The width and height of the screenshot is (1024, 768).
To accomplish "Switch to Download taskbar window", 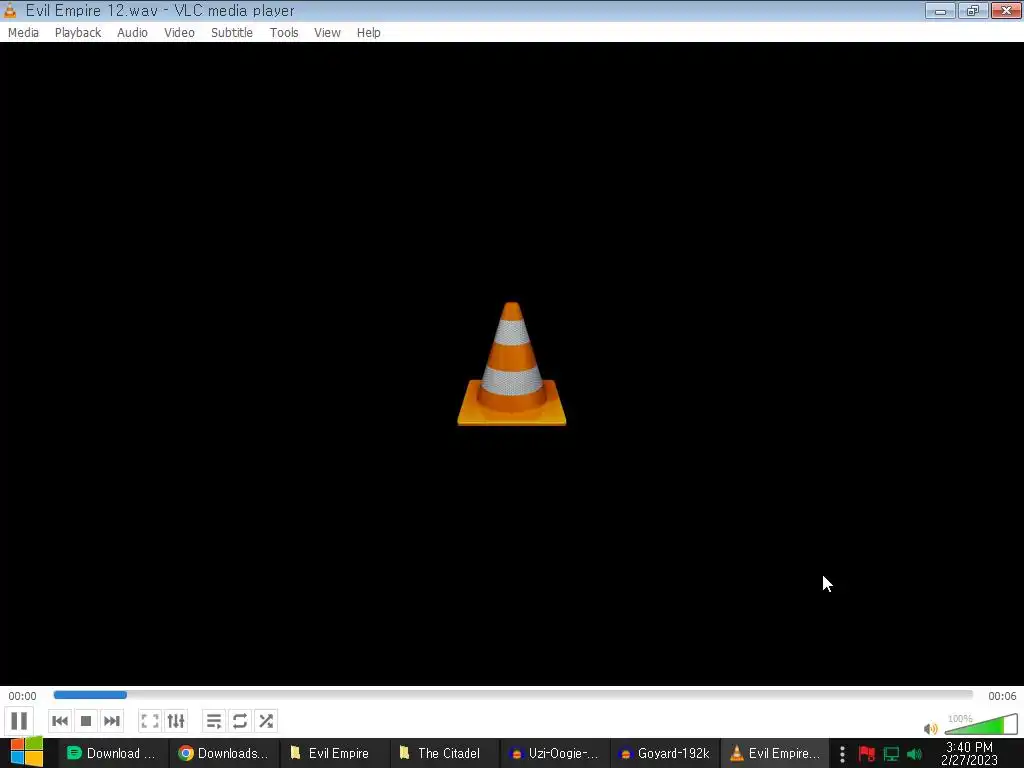I will (113, 753).
